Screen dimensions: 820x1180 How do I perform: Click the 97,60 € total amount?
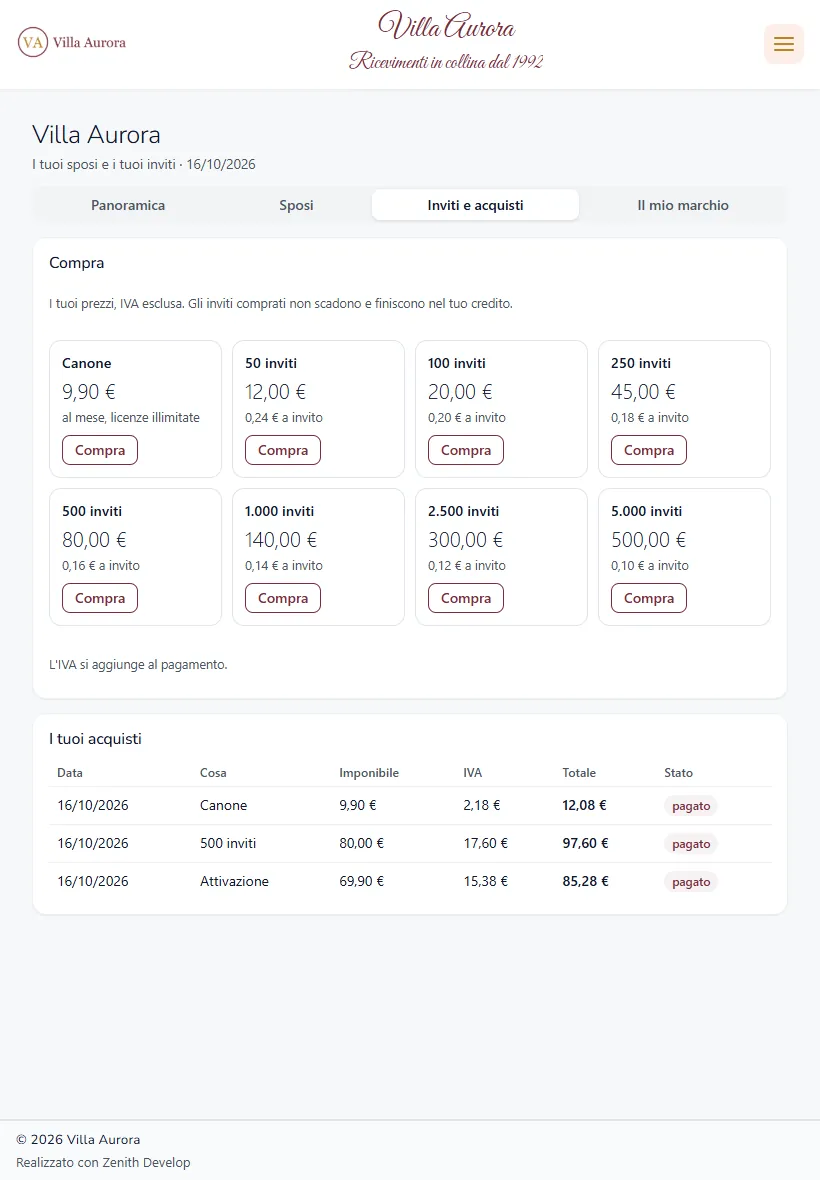tap(585, 844)
